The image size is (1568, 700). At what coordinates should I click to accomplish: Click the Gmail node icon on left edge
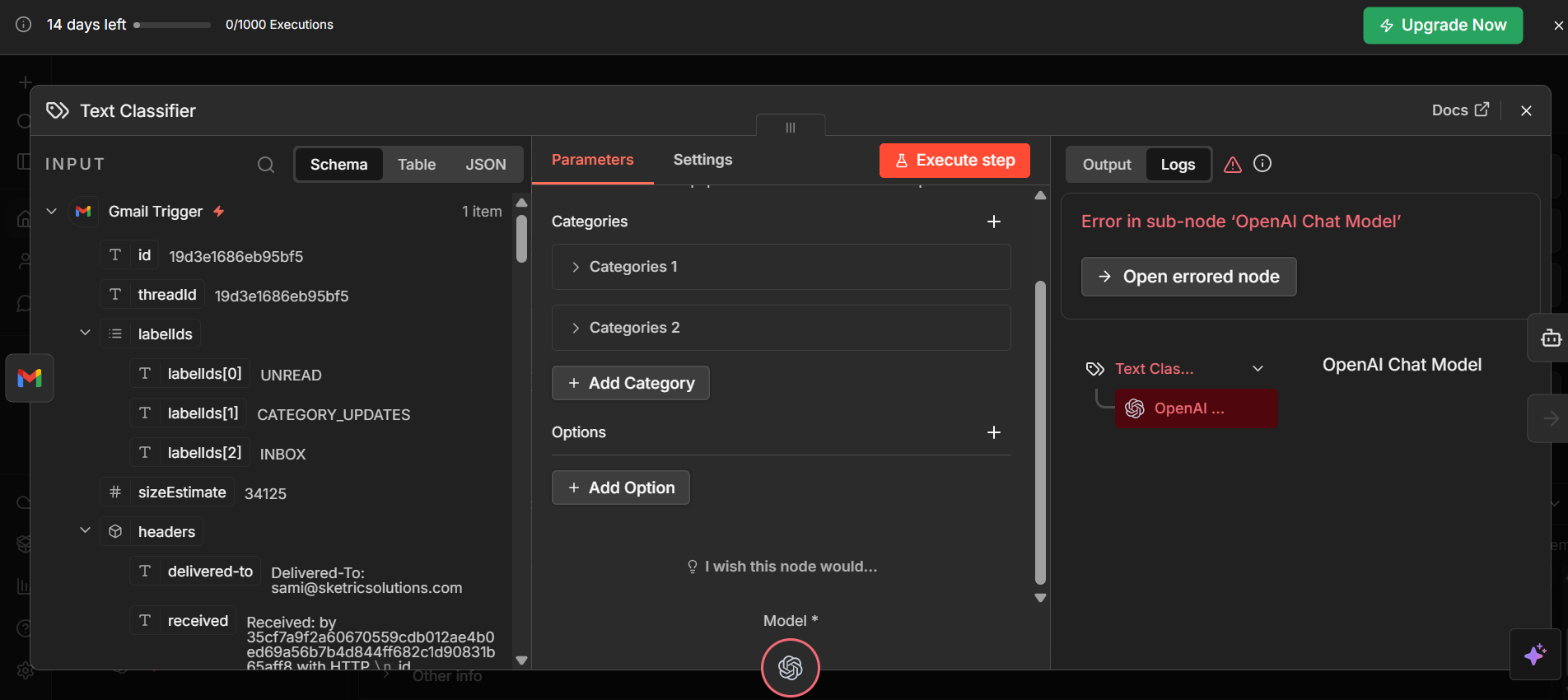(x=30, y=378)
